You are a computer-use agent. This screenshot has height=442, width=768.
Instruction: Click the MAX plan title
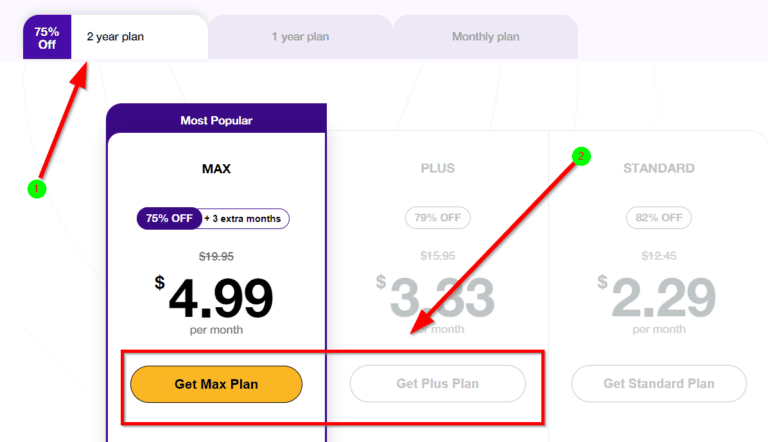[216, 168]
